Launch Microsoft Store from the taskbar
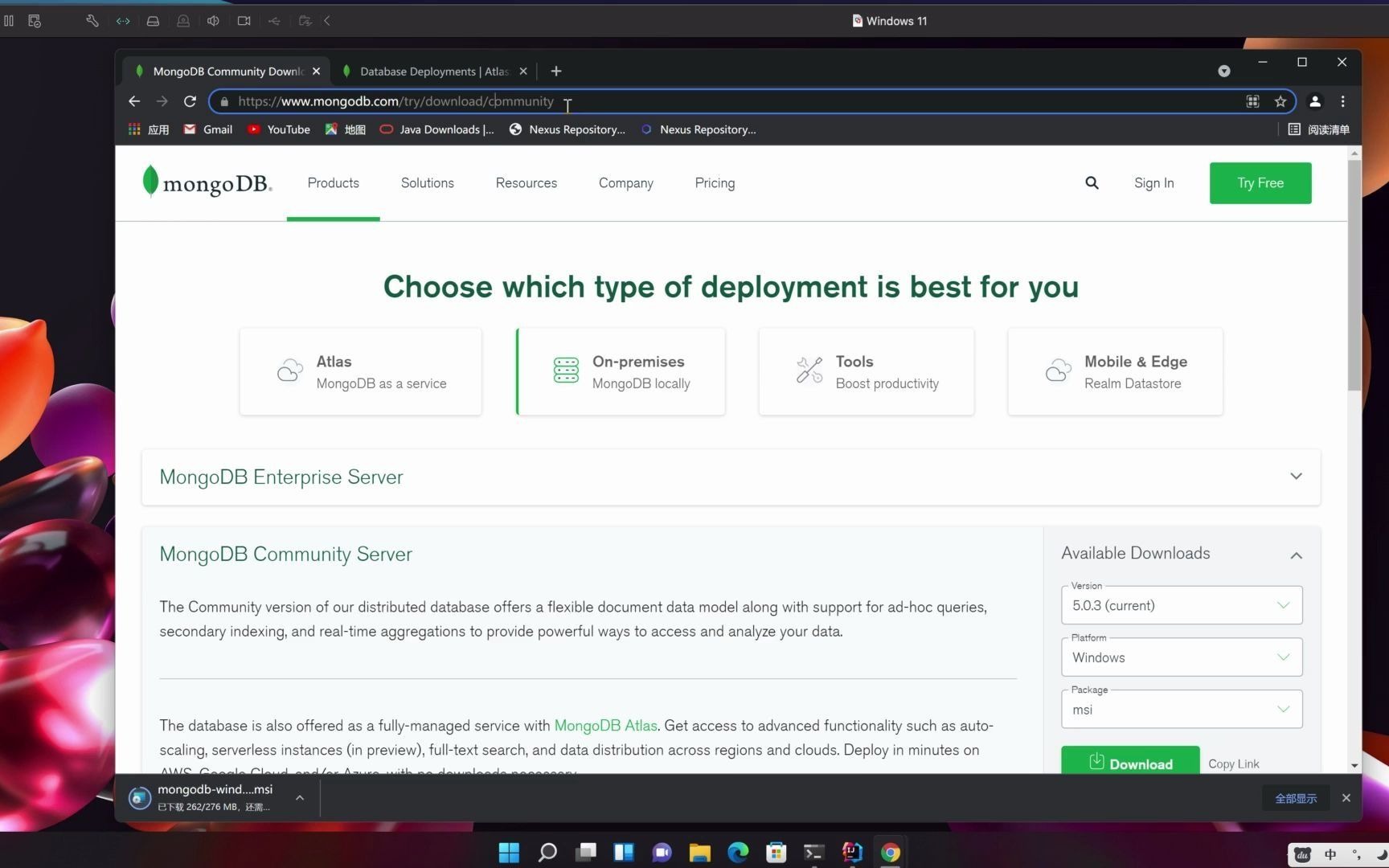This screenshot has width=1389, height=868. (775, 852)
